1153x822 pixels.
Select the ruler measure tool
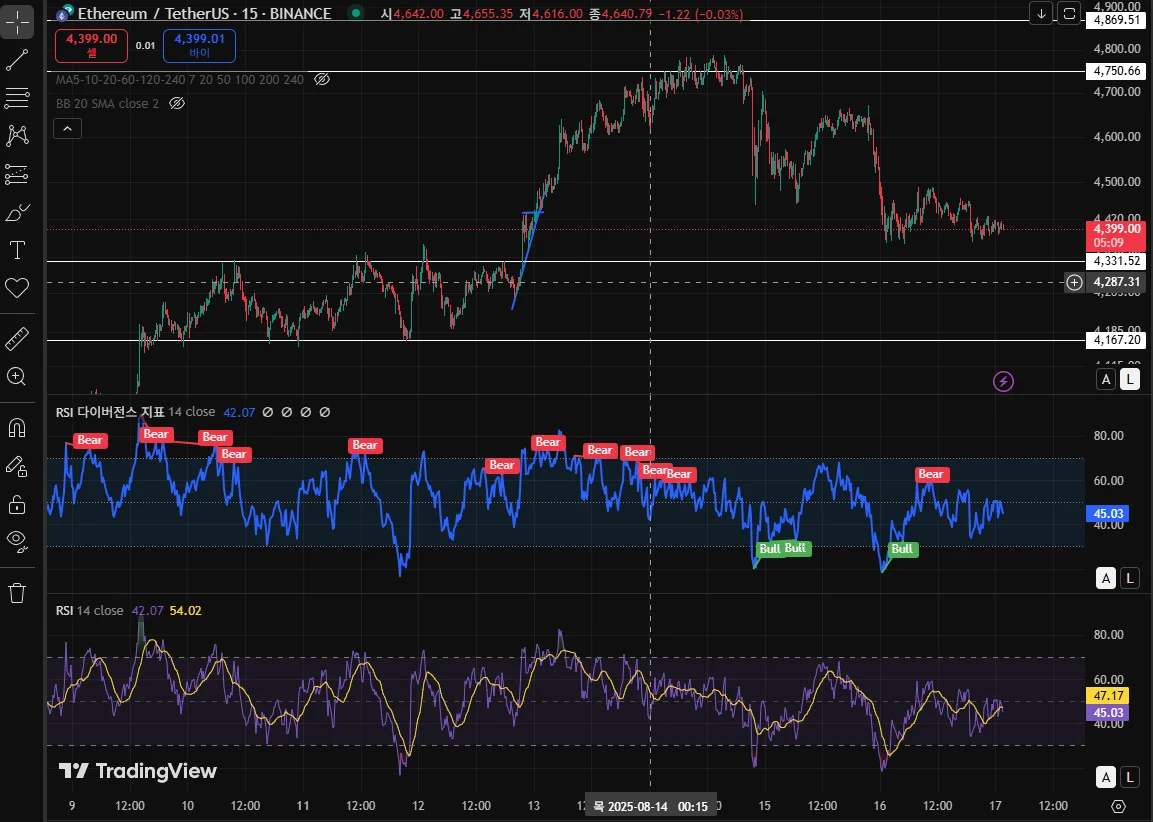point(17,339)
